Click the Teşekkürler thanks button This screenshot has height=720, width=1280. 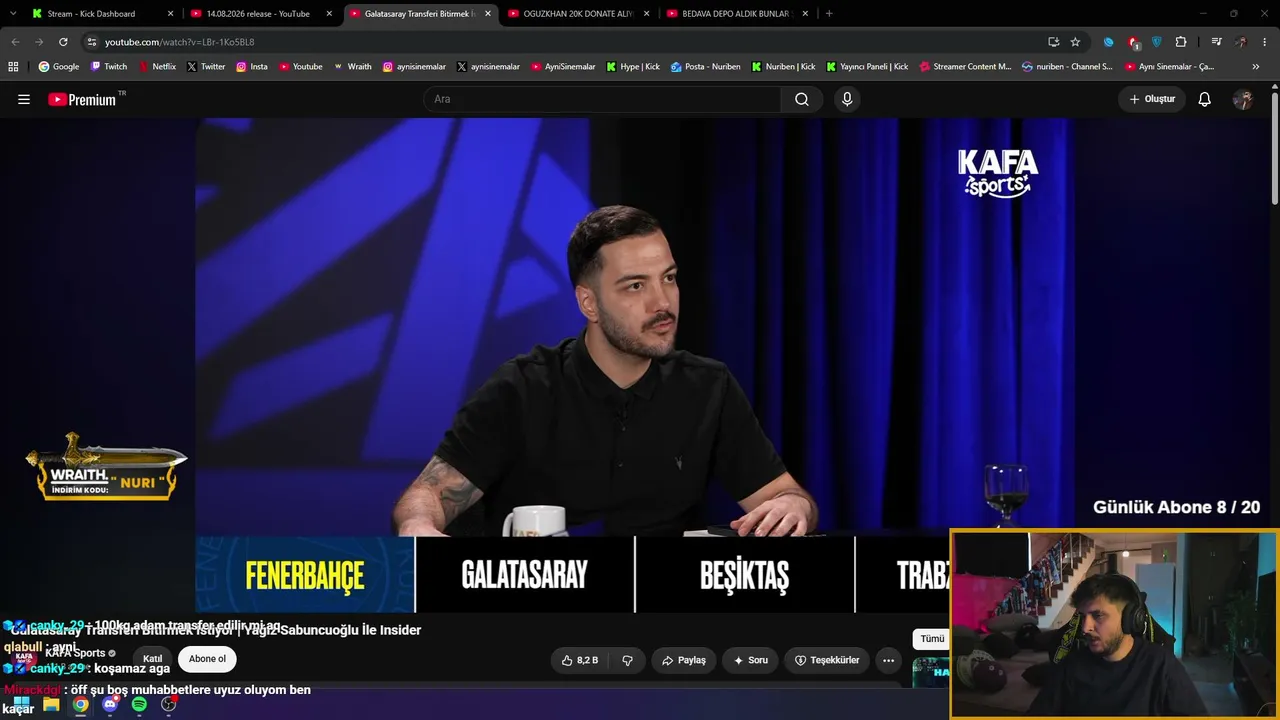coord(827,660)
